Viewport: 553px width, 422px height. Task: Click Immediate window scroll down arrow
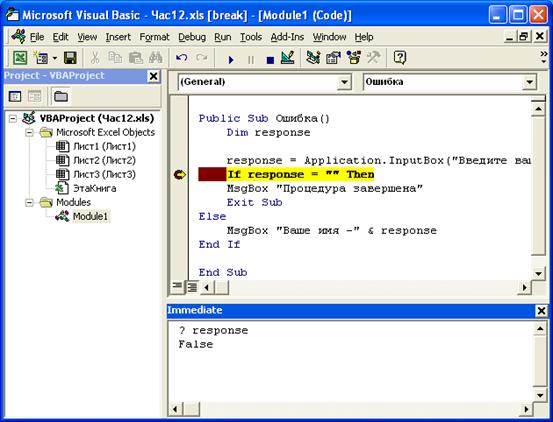pos(540,395)
